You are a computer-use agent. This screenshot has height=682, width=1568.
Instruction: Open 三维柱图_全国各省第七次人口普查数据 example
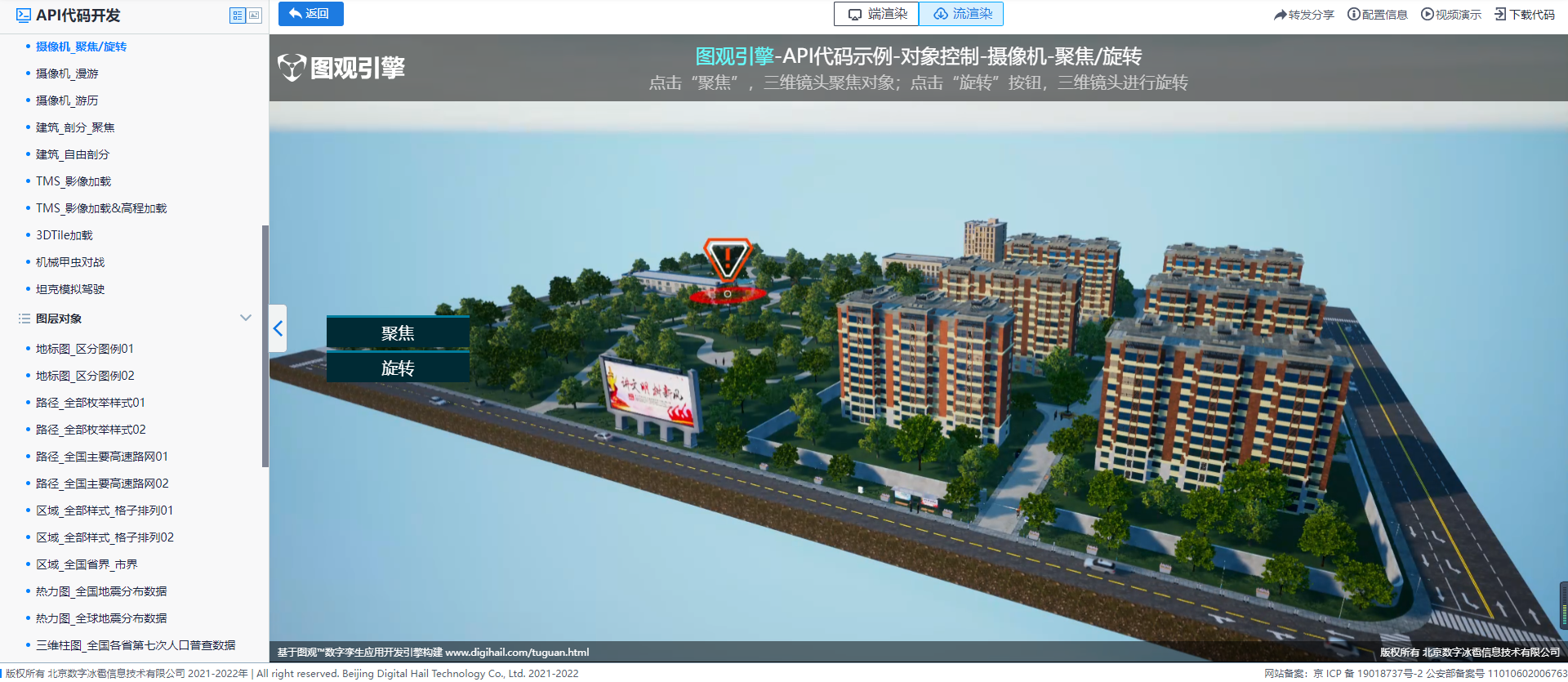coord(136,645)
